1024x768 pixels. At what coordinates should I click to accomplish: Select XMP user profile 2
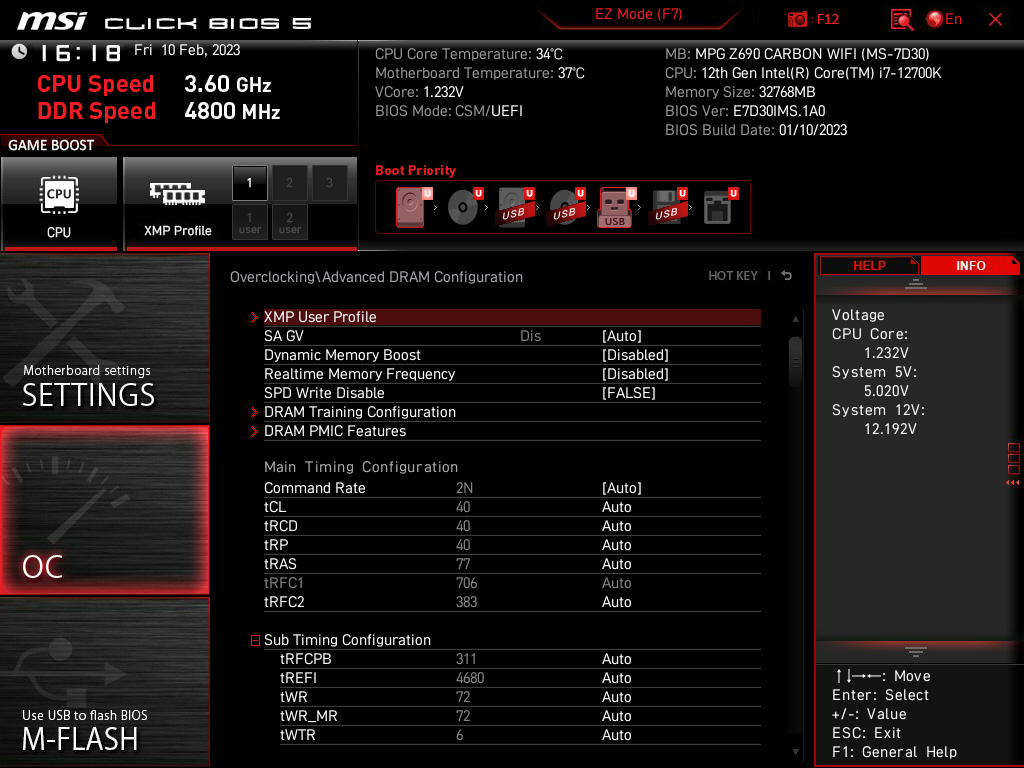click(x=289, y=222)
